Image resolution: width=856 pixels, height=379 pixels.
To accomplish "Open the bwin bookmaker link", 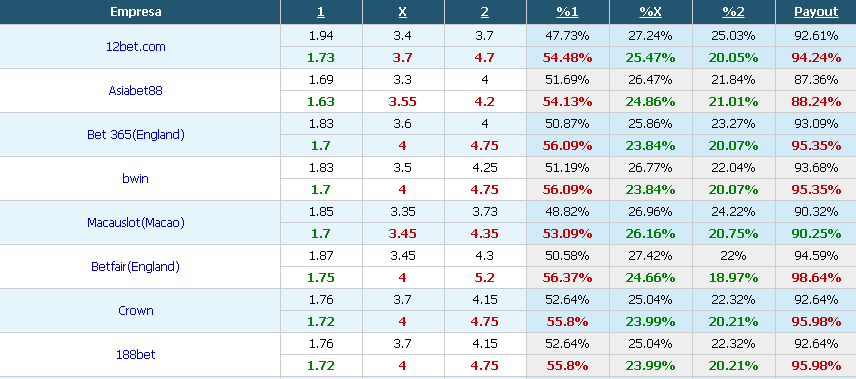I will tap(135, 179).
